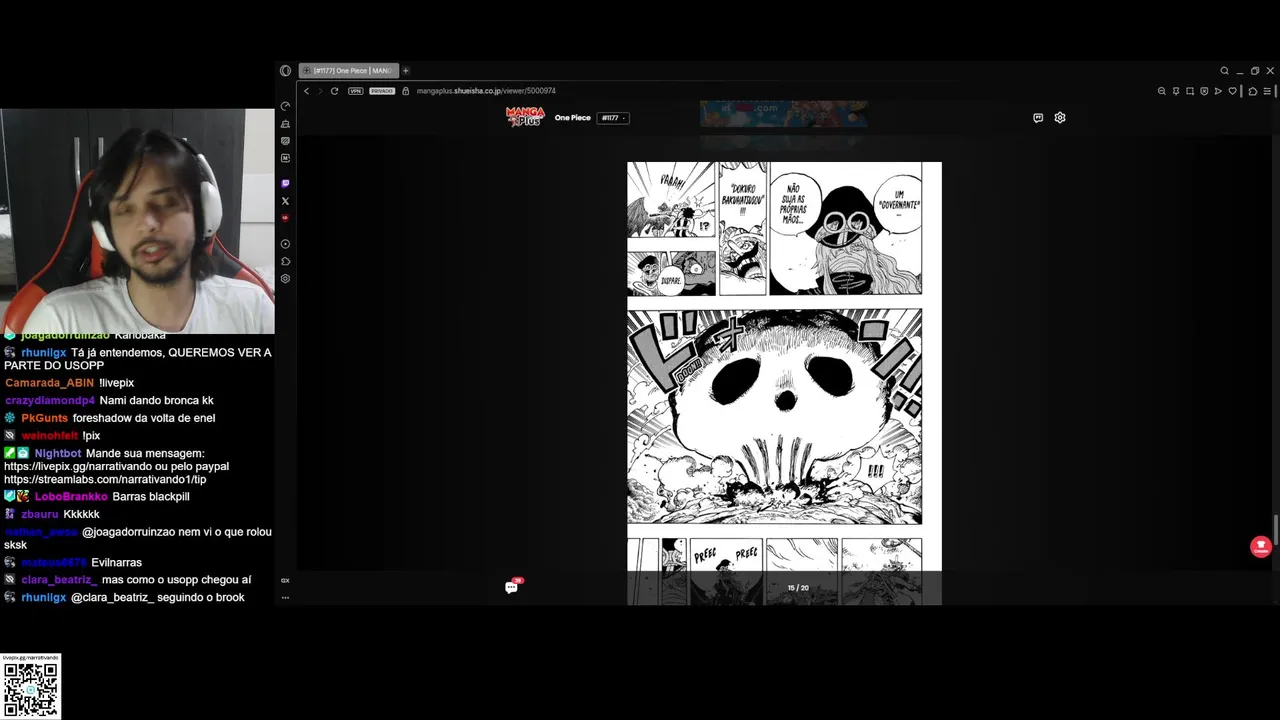Open the striped GX Mods sidebar icon
The width and height of the screenshot is (1280, 720).
(x=285, y=141)
